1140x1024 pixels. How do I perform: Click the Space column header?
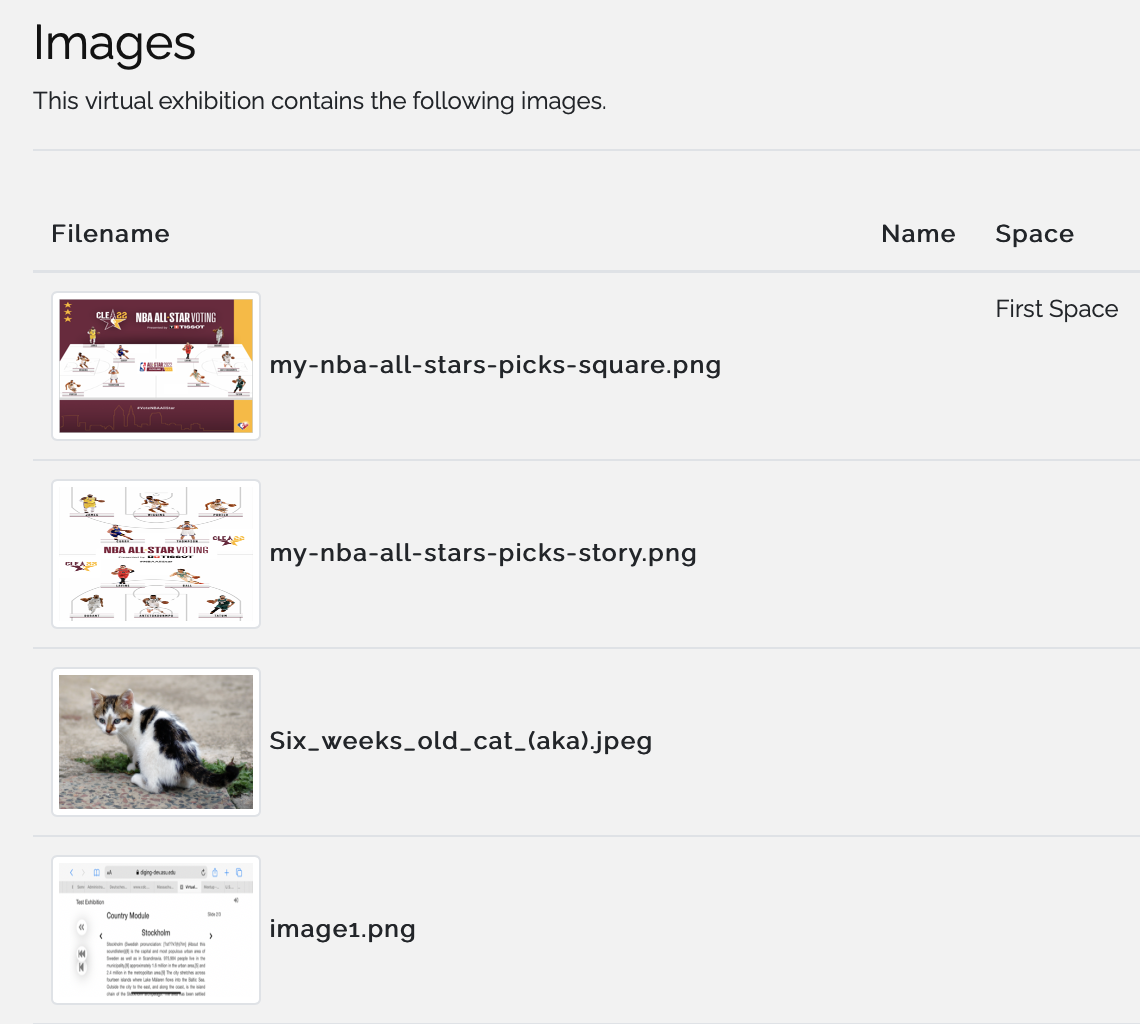(1035, 234)
